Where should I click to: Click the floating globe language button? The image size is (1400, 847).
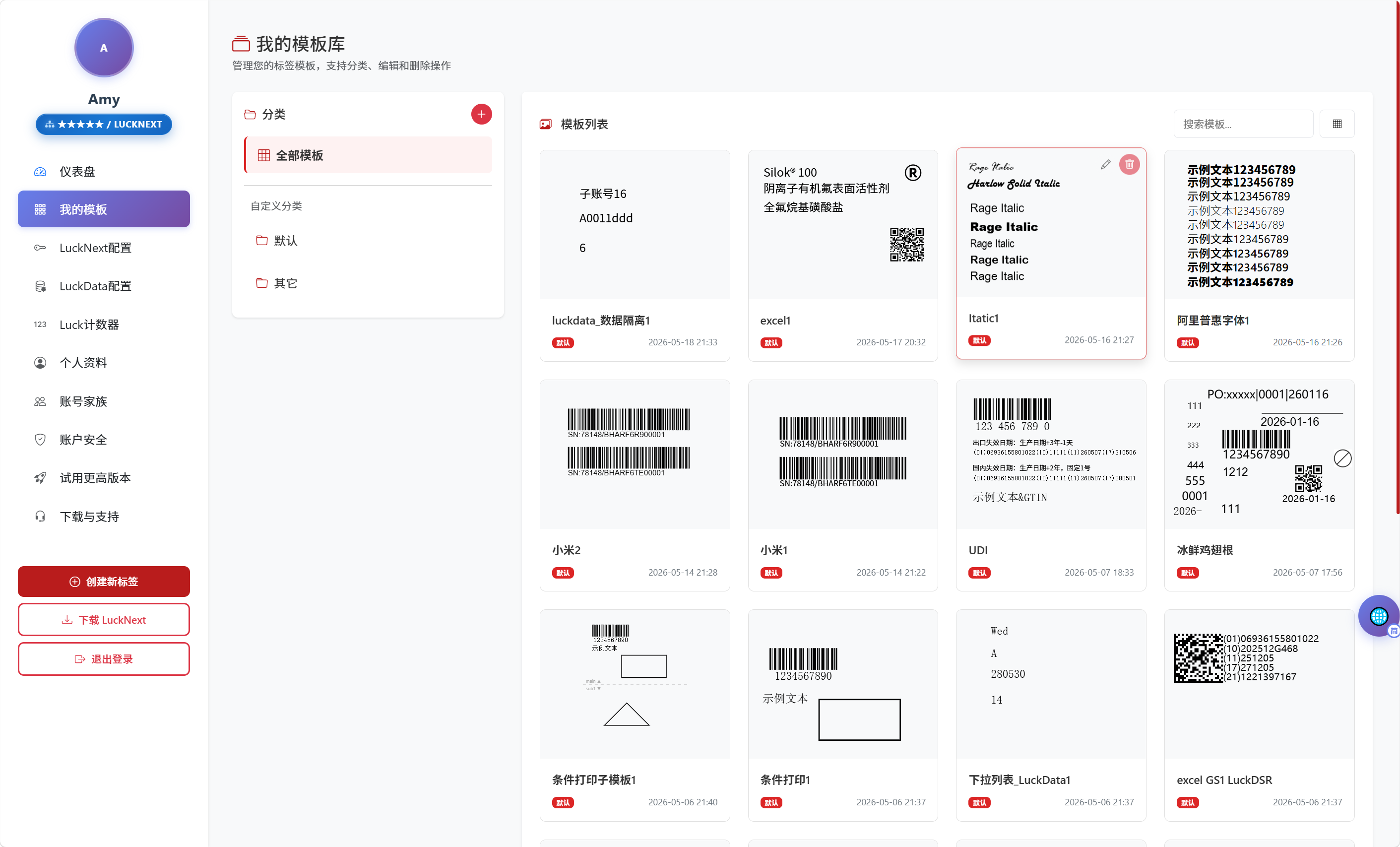[x=1379, y=616]
